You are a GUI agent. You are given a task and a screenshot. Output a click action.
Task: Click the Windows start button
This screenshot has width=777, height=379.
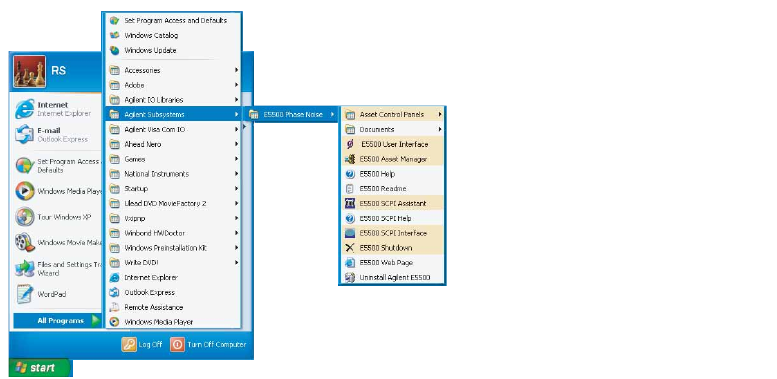(x=41, y=368)
